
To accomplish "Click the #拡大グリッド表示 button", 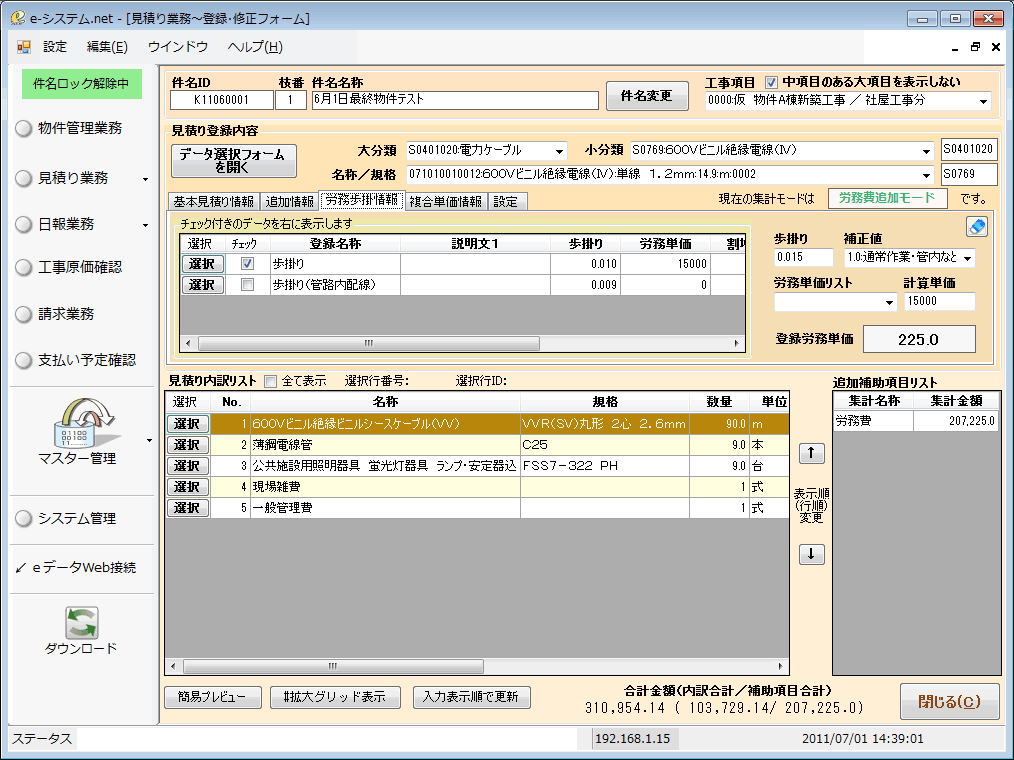I will pos(335,697).
